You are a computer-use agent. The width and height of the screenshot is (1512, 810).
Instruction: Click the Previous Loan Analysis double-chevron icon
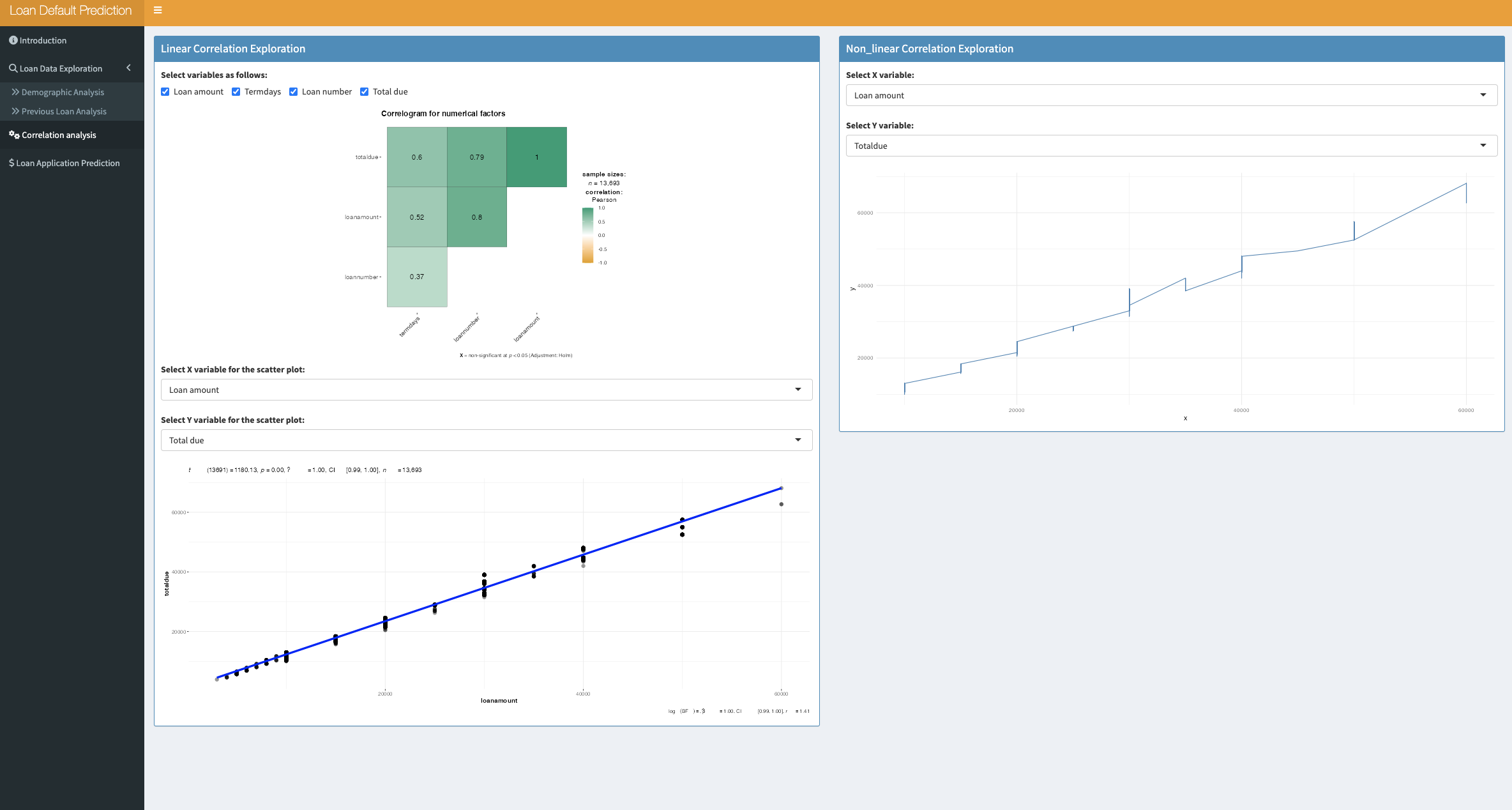click(15, 111)
